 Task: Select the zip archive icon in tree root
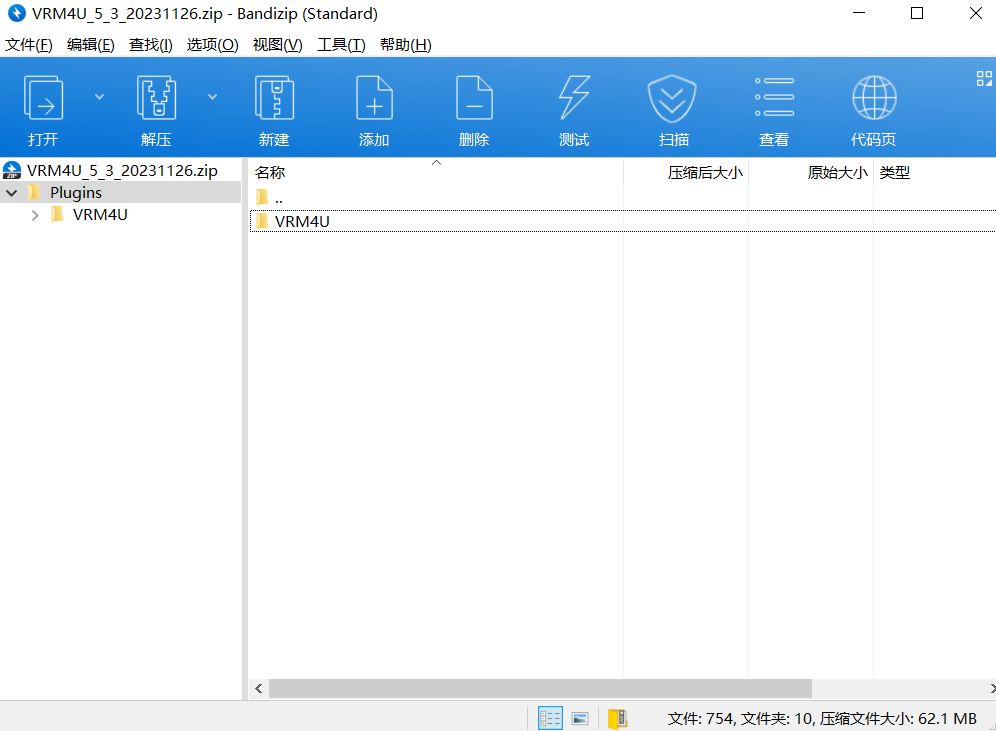pyautogui.click(x=12, y=170)
